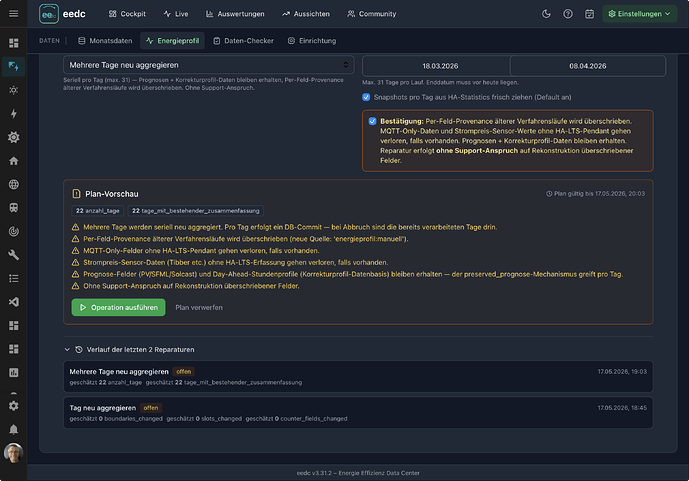The image size is (689, 481).
Task: Open notifications bell in sidebar
Action: [14, 429]
